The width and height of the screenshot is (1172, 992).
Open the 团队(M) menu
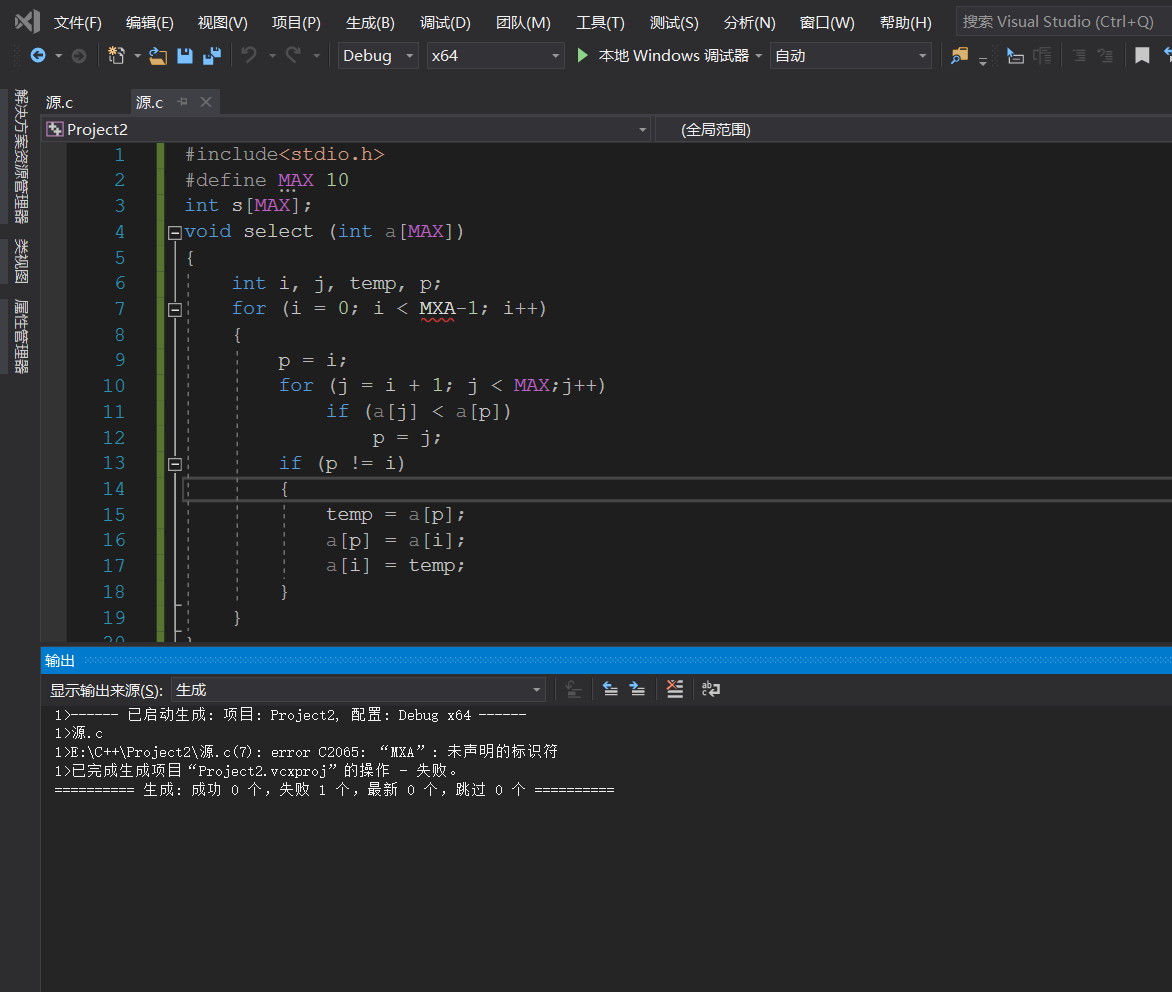(523, 22)
